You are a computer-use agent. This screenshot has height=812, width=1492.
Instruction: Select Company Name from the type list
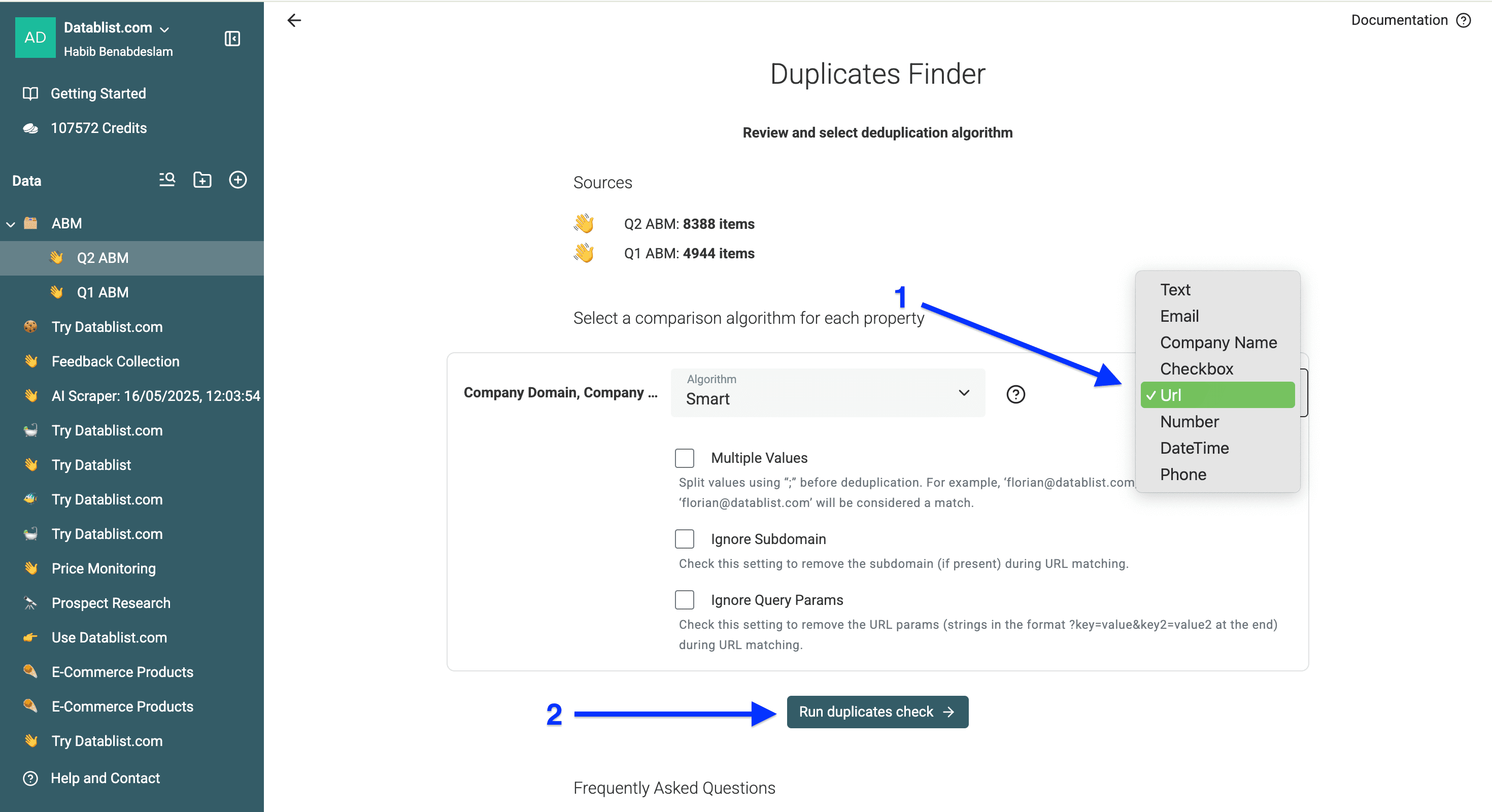(x=1218, y=342)
